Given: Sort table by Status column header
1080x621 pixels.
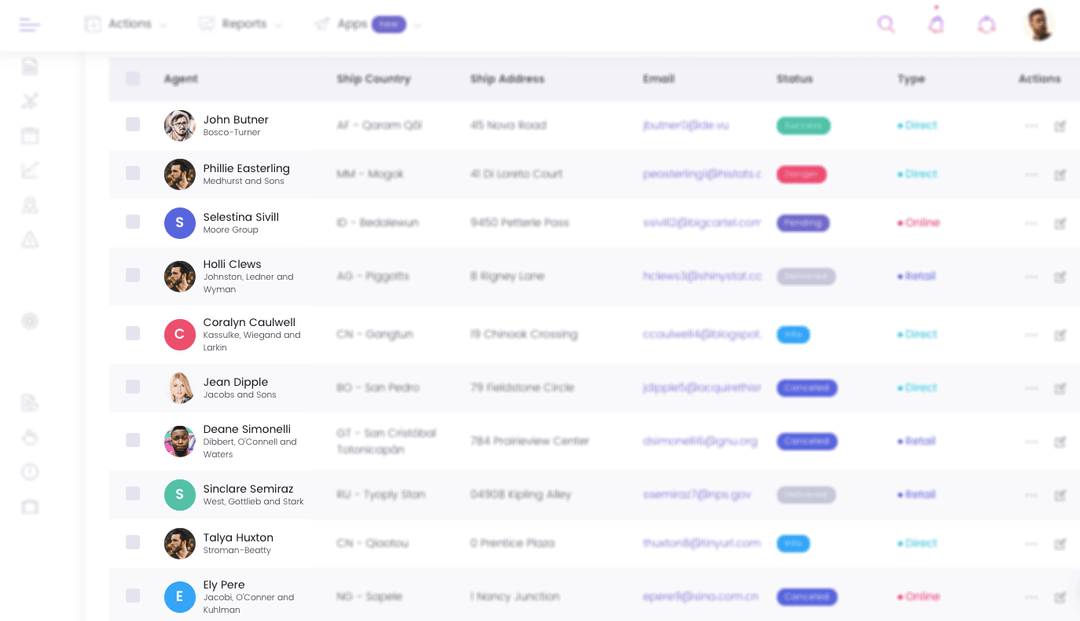Looking at the screenshot, I should tap(794, 79).
